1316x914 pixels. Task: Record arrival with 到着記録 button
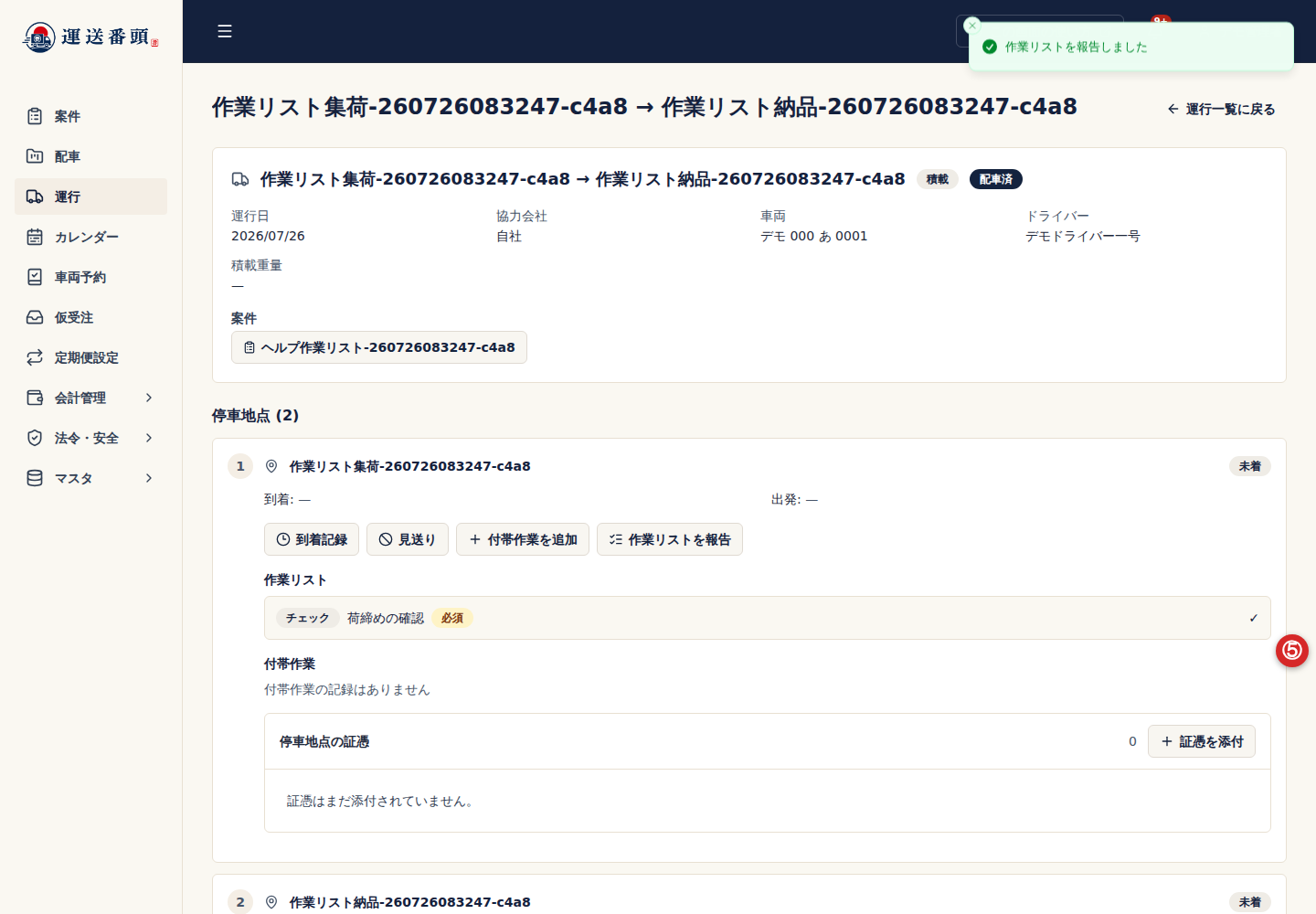coord(312,539)
